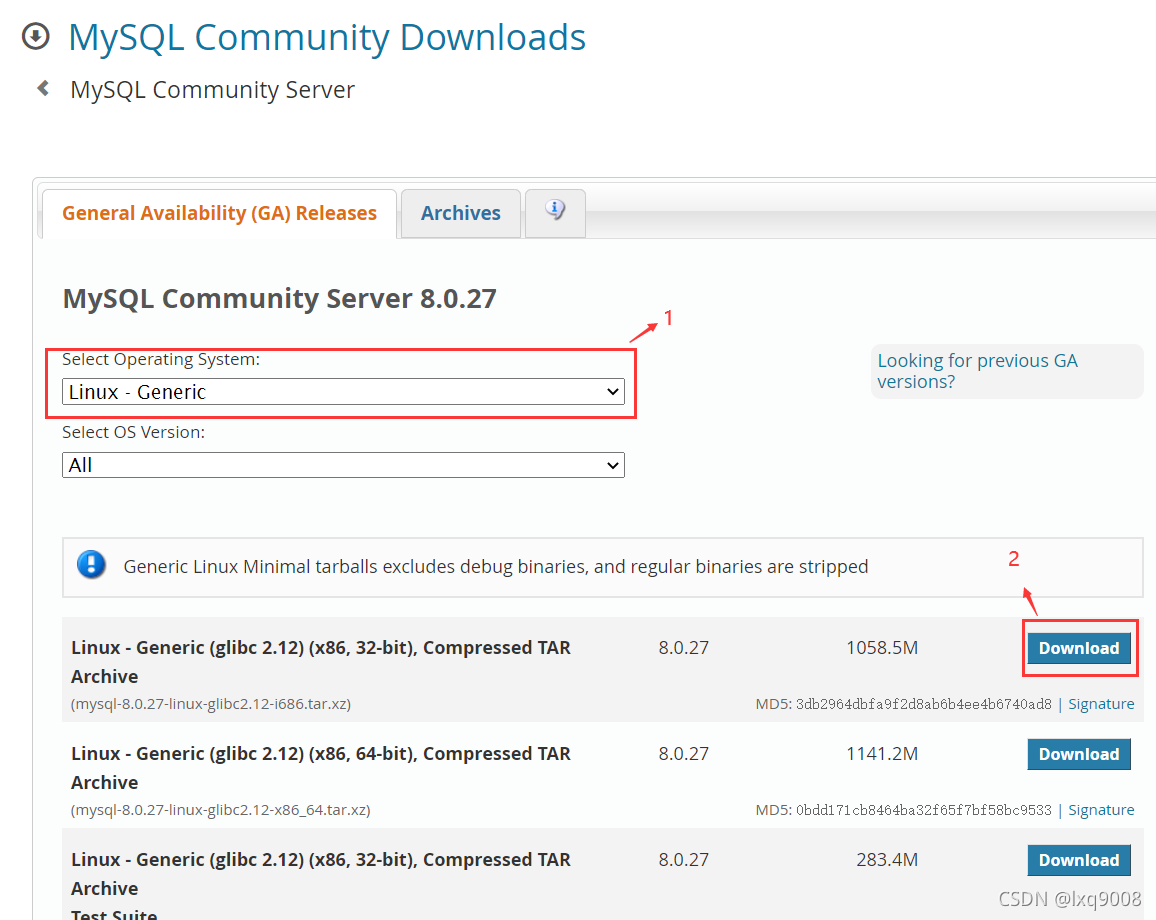Click the download circle icon beside page title
The width and height of the screenshot is (1156, 920).
click(35, 36)
